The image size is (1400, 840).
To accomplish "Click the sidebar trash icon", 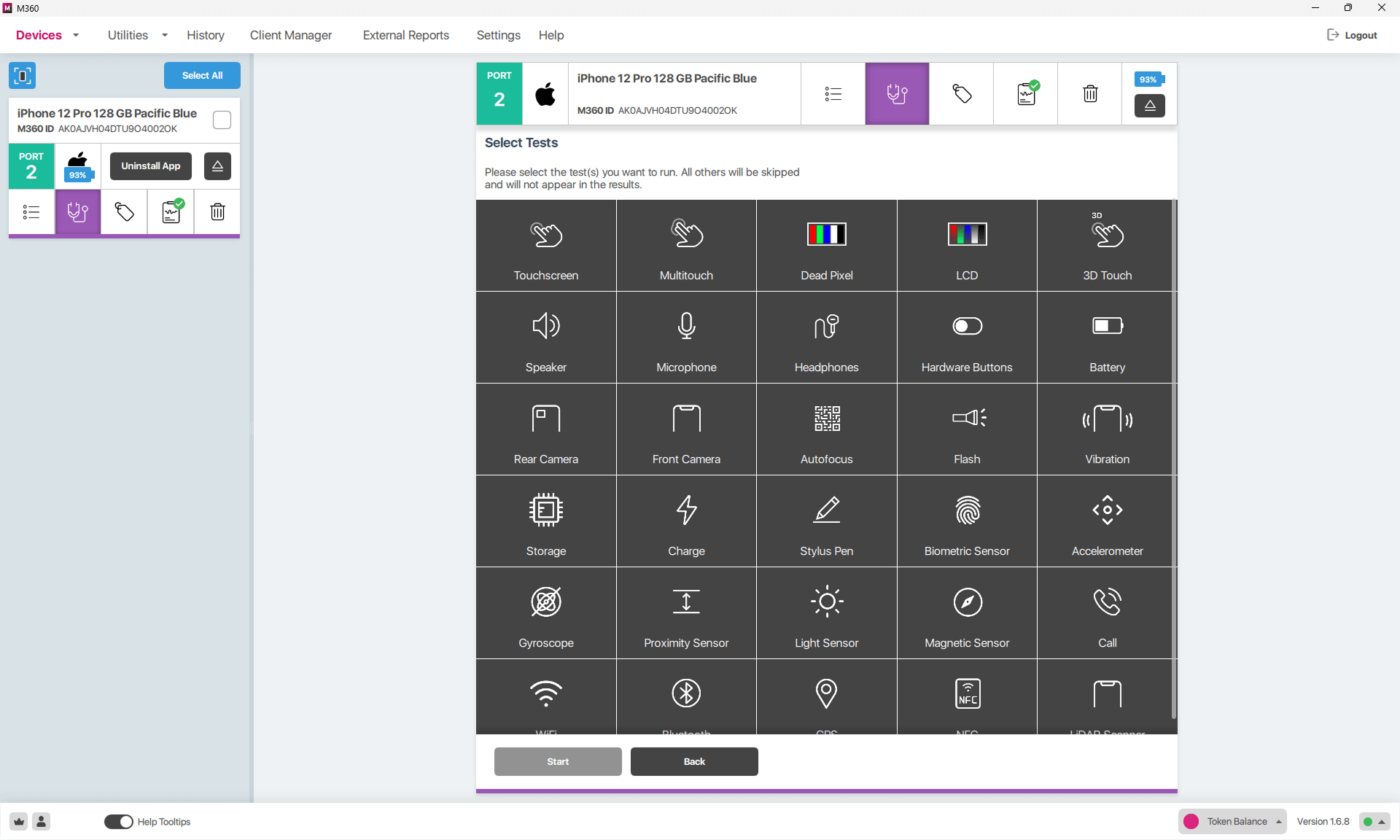I will pyautogui.click(x=217, y=212).
